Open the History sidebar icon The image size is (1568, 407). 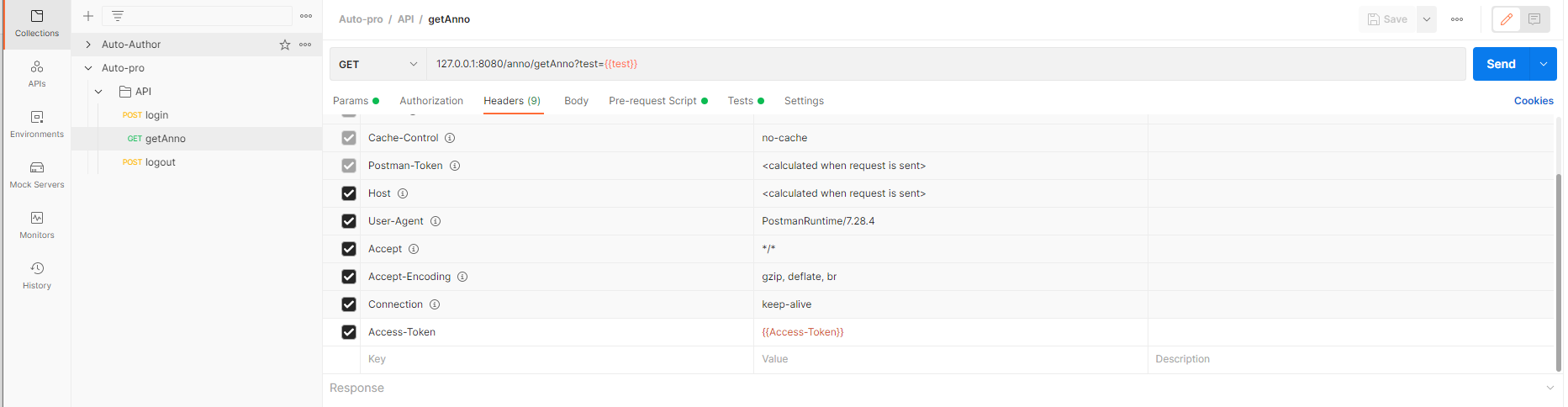tap(37, 276)
